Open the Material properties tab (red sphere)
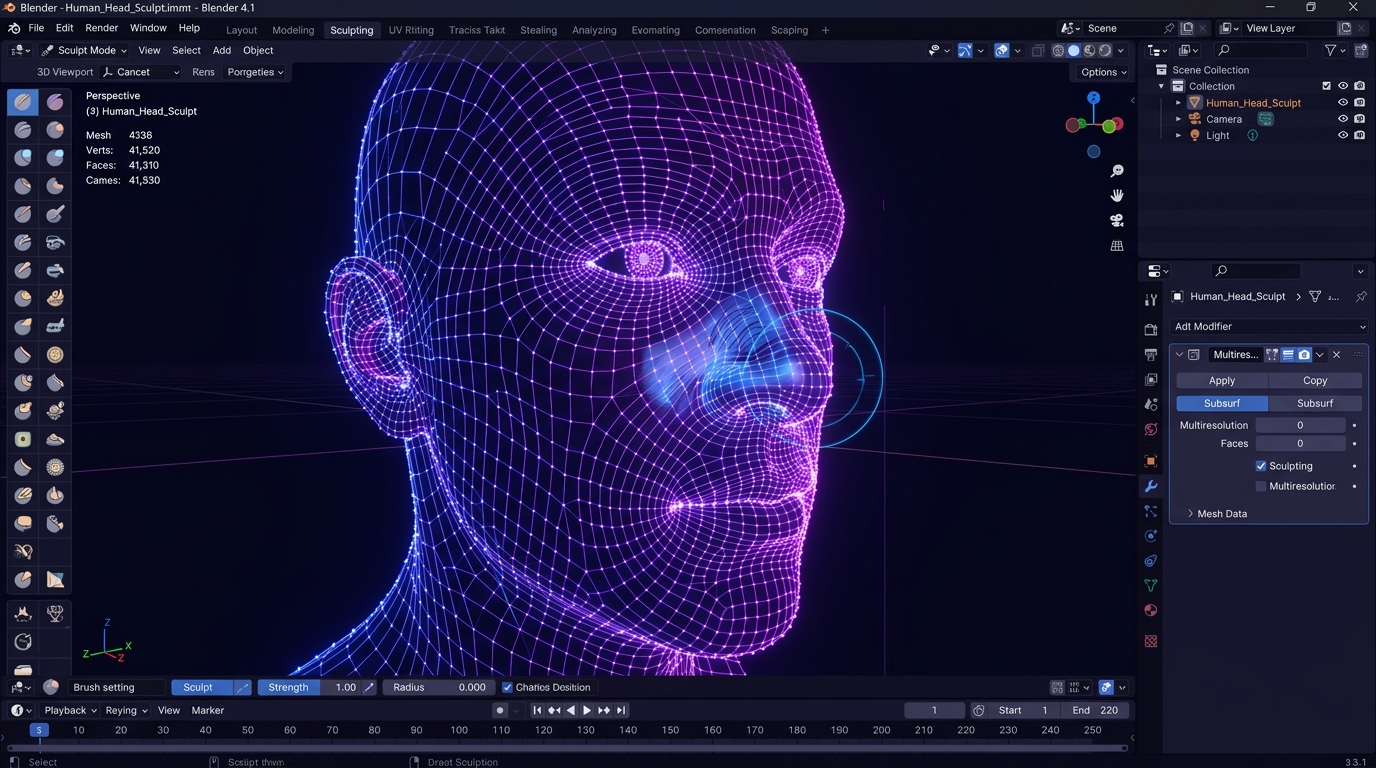 (1151, 611)
